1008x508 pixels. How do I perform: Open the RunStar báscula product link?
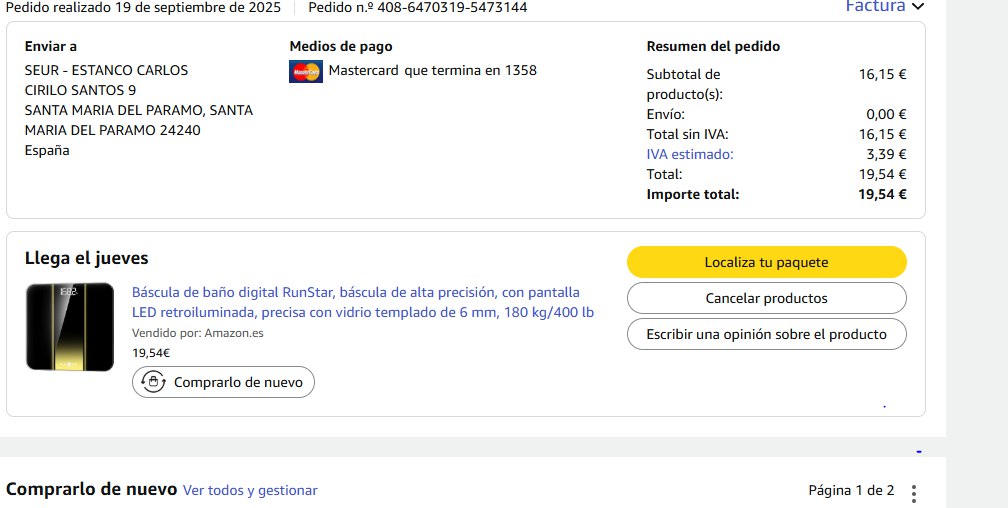click(363, 302)
